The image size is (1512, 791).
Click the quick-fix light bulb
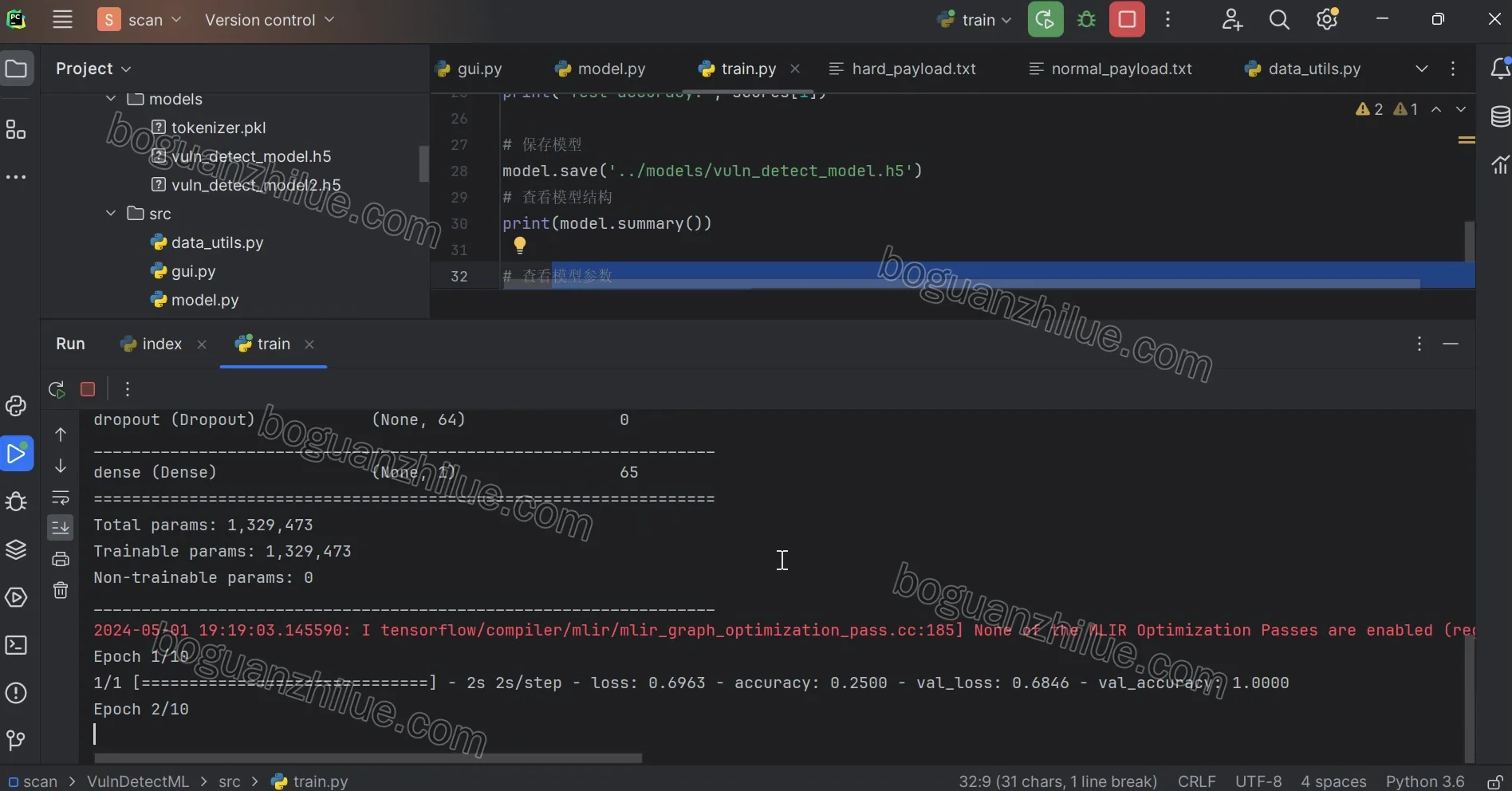pyautogui.click(x=520, y=246)
